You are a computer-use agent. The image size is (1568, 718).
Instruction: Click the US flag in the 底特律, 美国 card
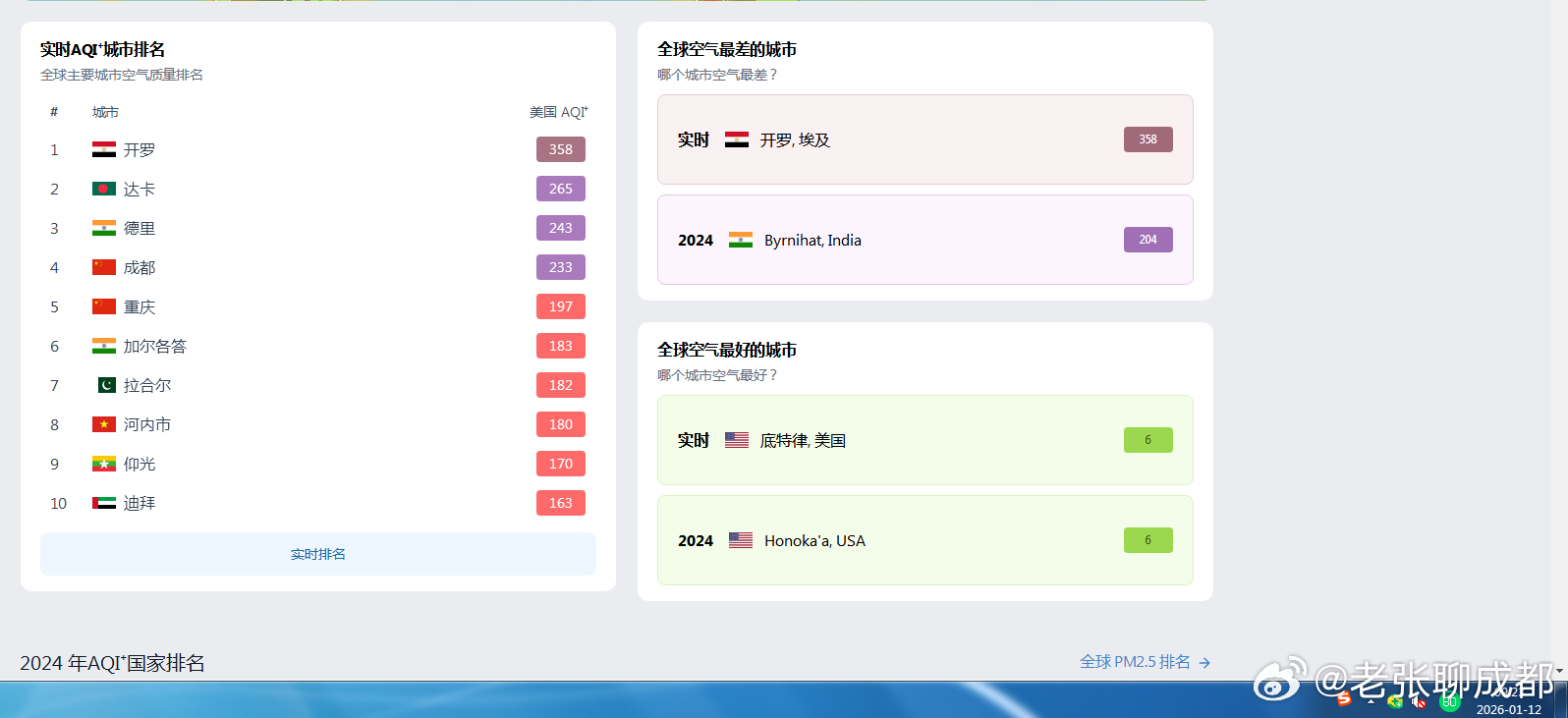coord(737,440)
